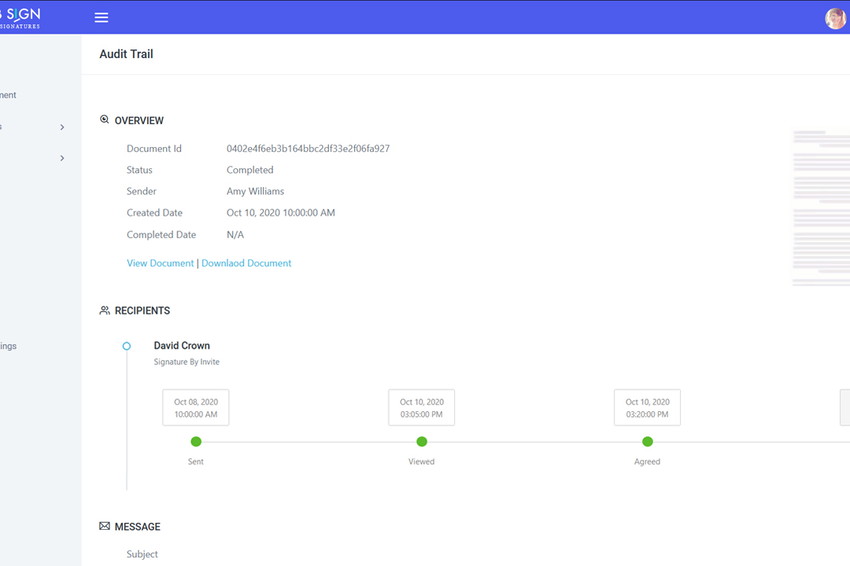This screenshot has height=566, width=850.
Task: Click the Sent step label
Action: [x=196, y=461]
